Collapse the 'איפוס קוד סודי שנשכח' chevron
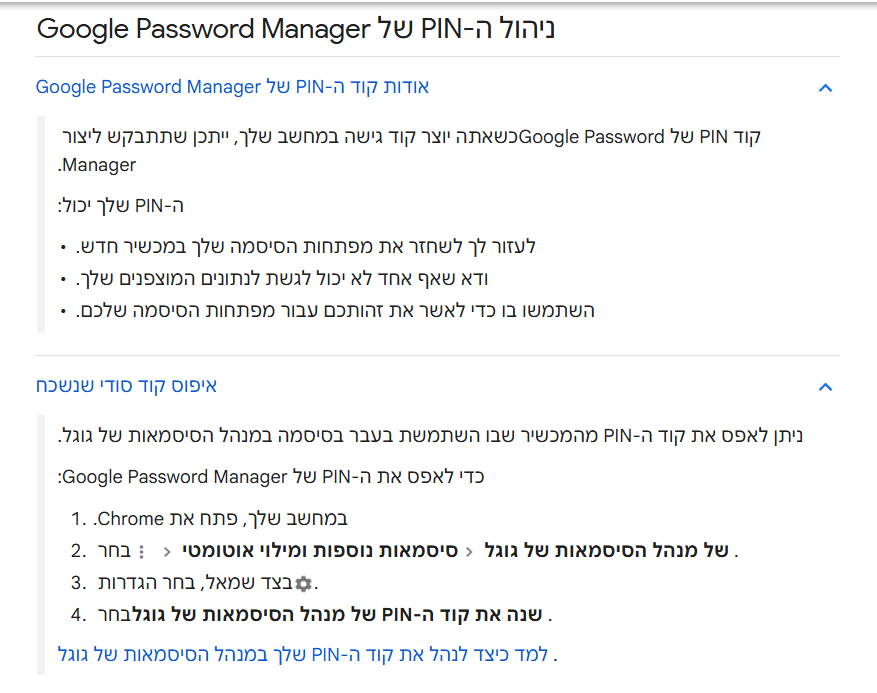This screenshot has width=877, height=693. [x=825, y=387]
